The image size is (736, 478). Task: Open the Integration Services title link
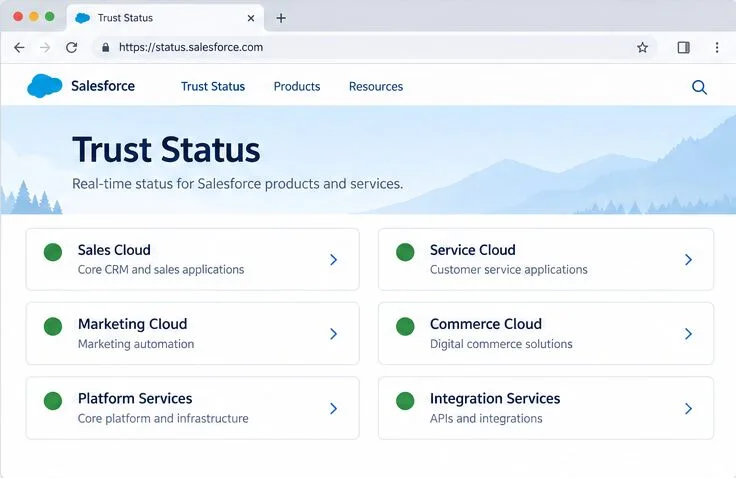(495, 398)
